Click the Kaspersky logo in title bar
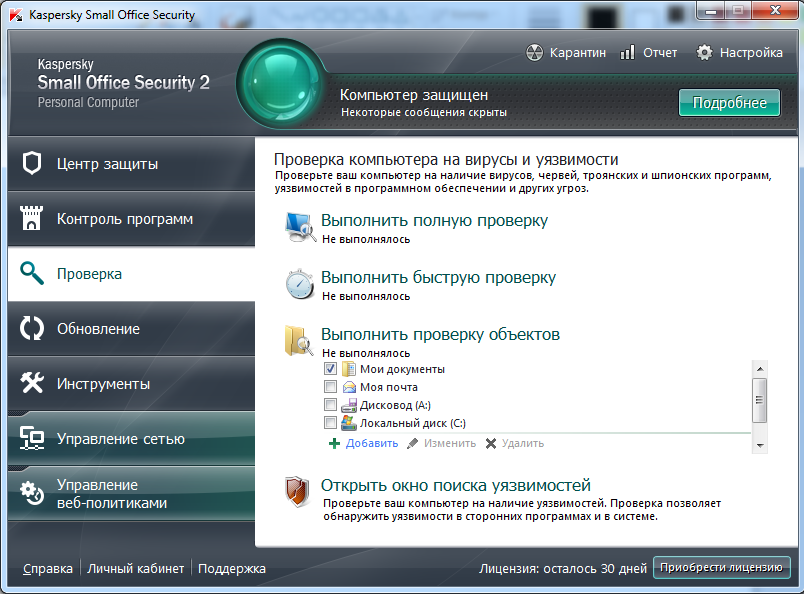This screenshot has height=594, width=804. point(16,15)
